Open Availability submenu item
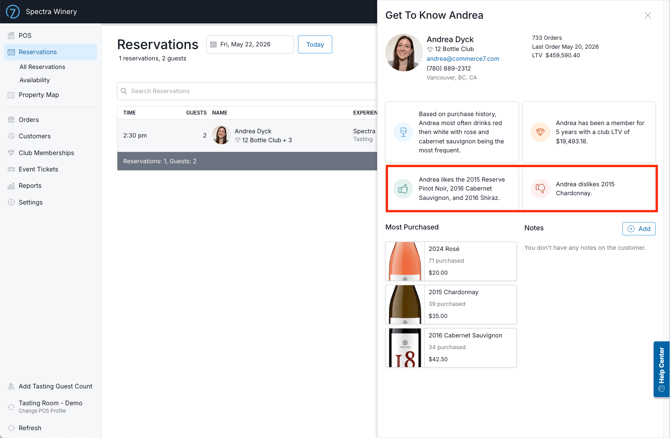This screenshot has width=670, height=438. (34, 80)
